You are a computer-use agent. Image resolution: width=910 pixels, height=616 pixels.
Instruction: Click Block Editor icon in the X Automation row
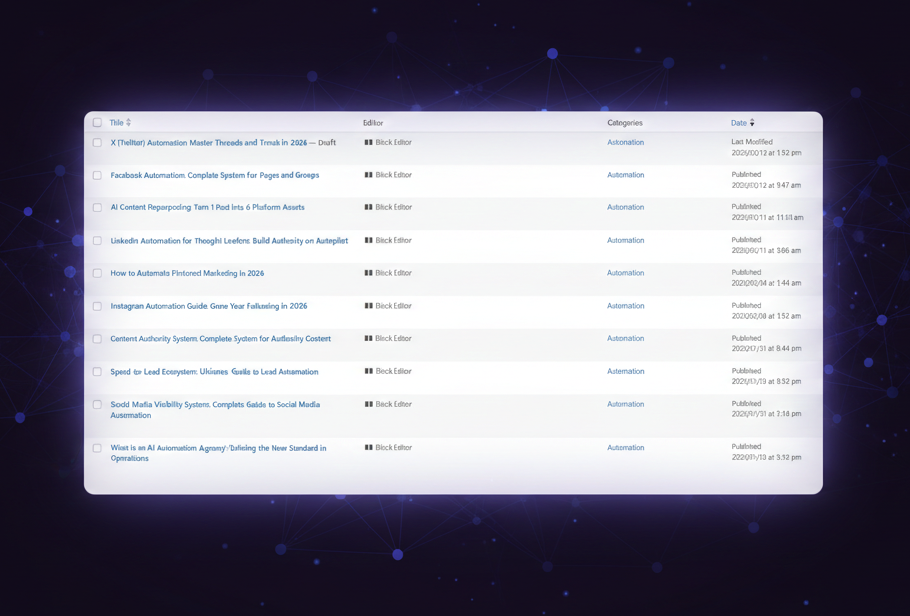[368, 142]
